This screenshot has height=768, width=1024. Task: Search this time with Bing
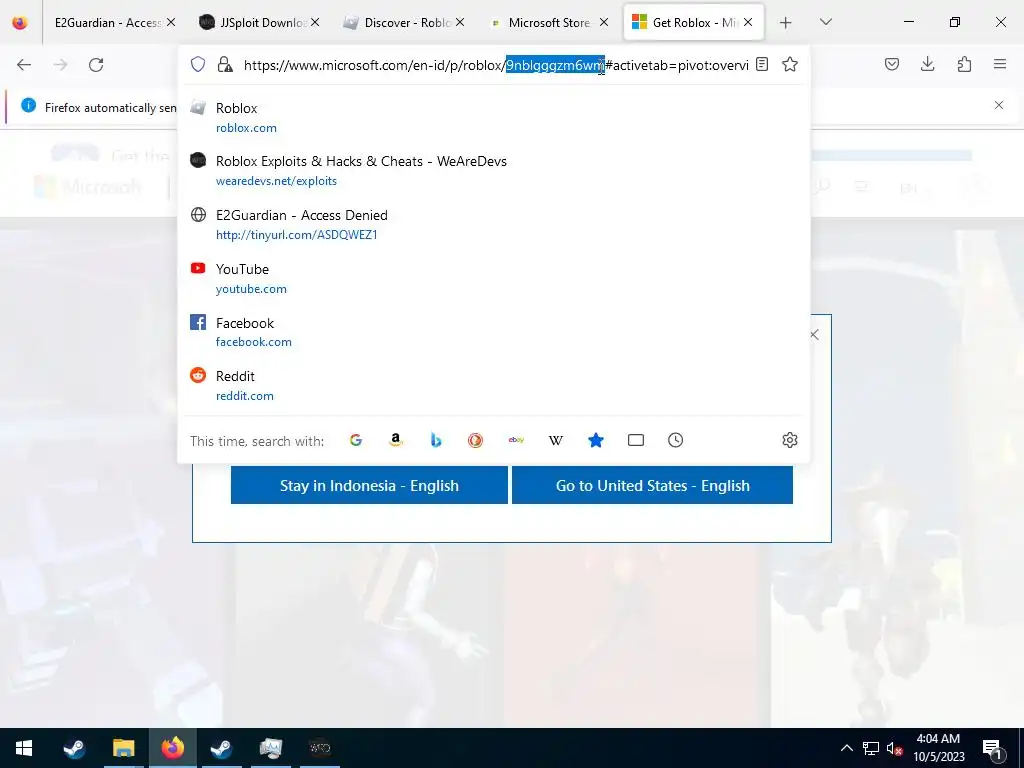coord(436,440)
